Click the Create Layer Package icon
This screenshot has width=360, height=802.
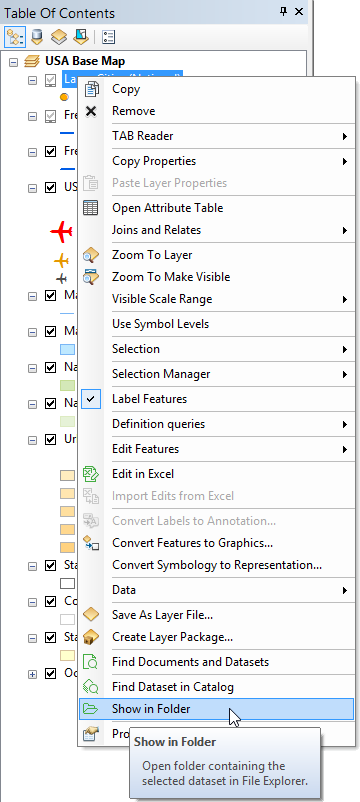coord(91,637)
